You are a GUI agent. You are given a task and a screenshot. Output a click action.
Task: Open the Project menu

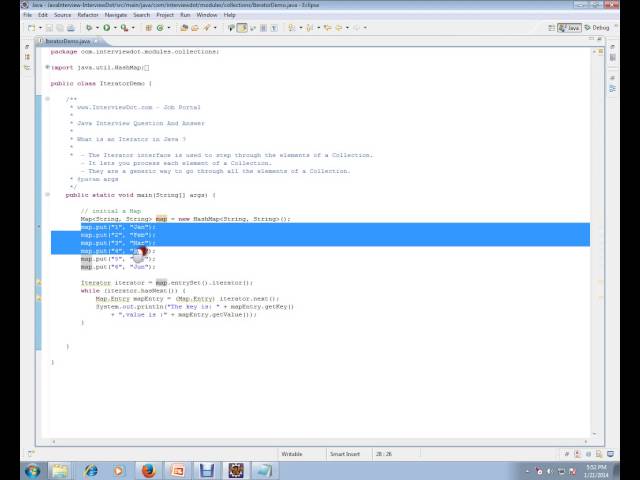point(165,15)
